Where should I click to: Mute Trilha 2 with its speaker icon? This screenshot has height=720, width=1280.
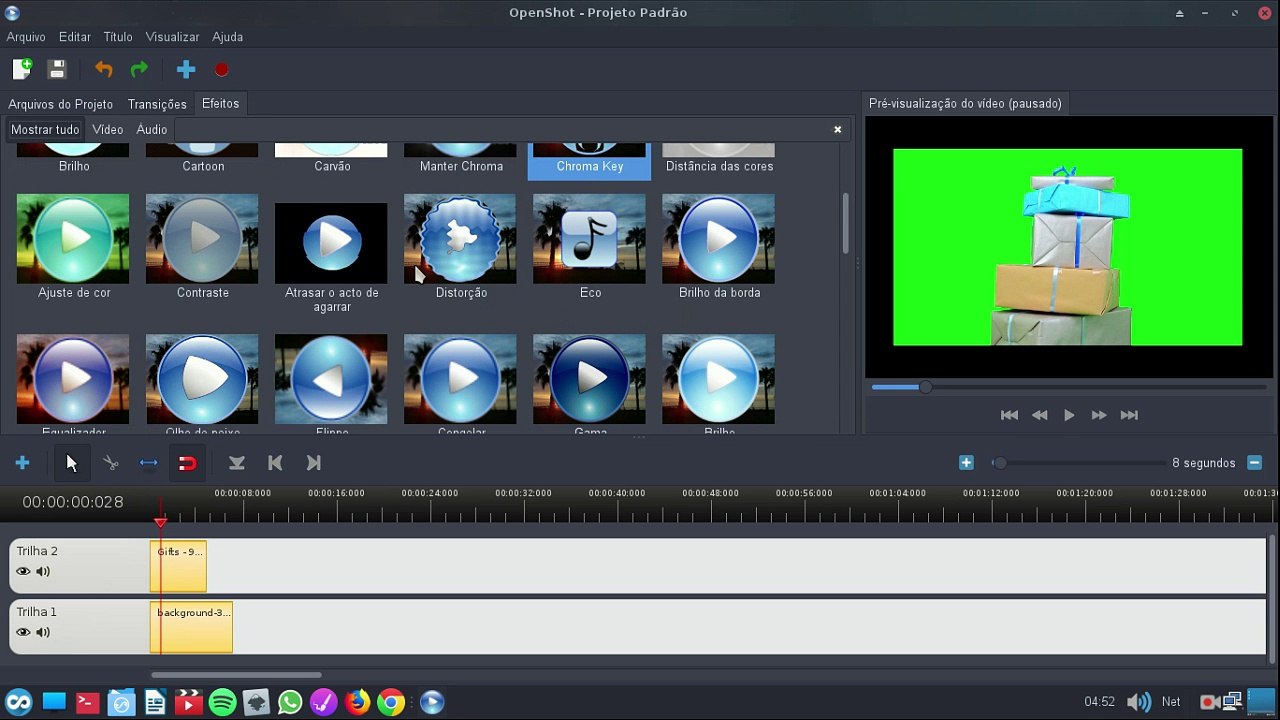(43, 572)
